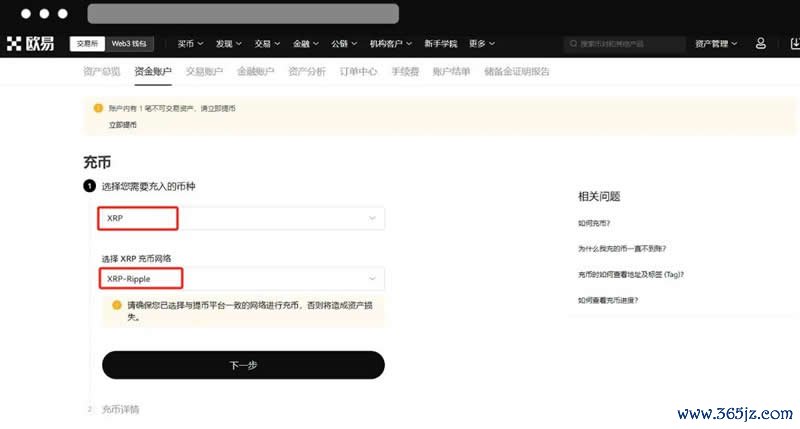
Task: Open the 手续费 tab
Action: pyautogui.click(x=405, y=71)
